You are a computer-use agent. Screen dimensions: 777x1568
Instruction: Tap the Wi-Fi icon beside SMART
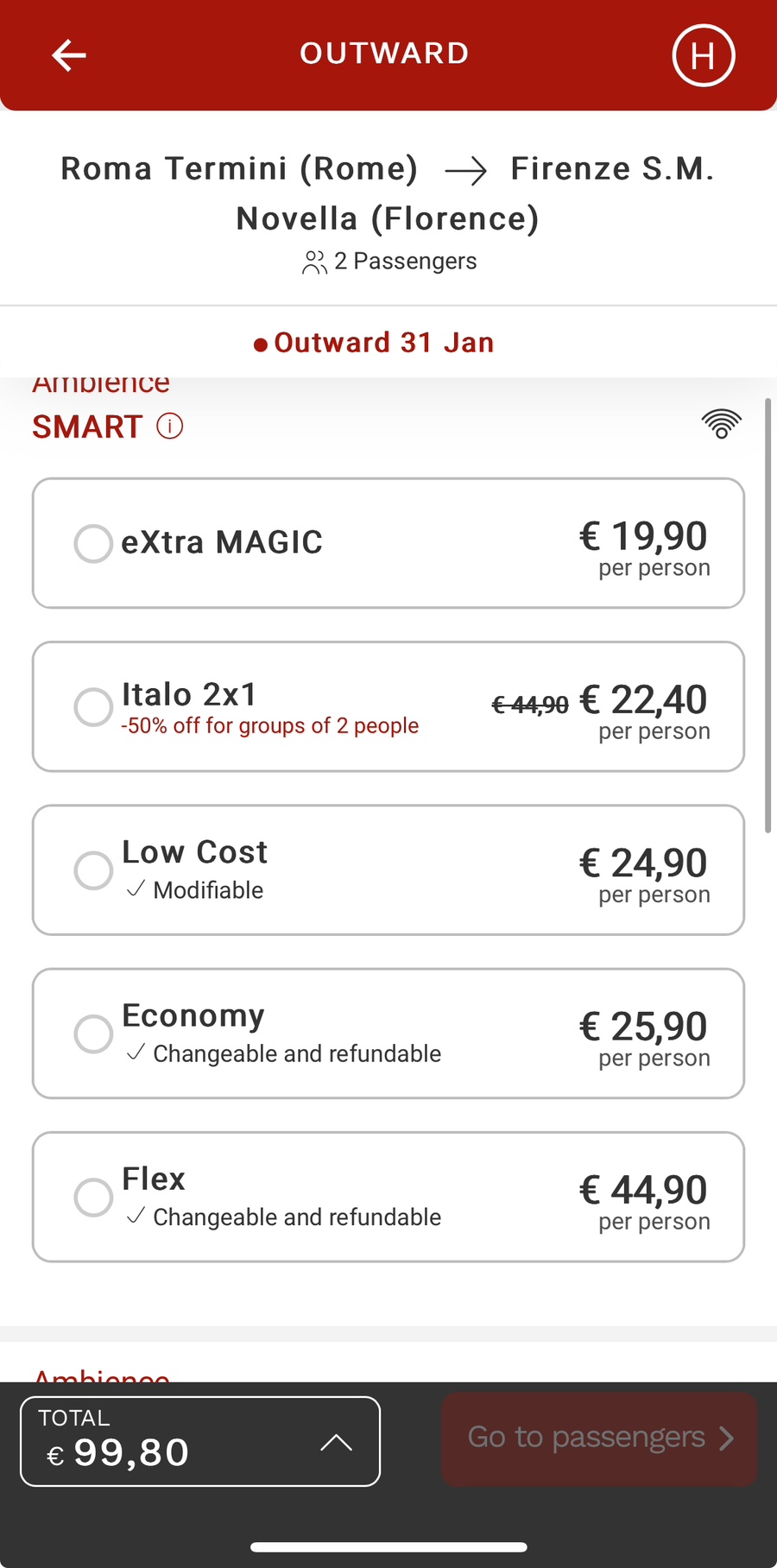pos(722,423)
